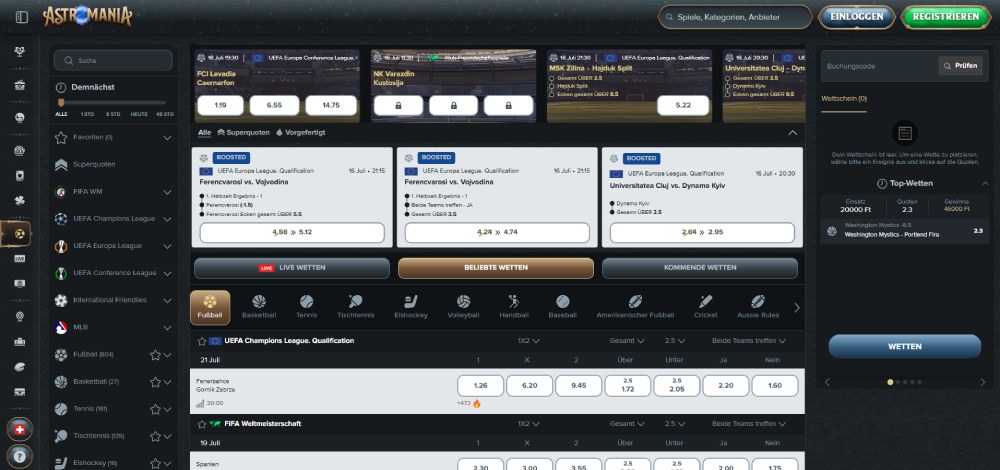The width and height of the screenshot is (1000, 470).
Task: Select the Amerikanischer Fußball icon tab
Action: tap(635, 307)
